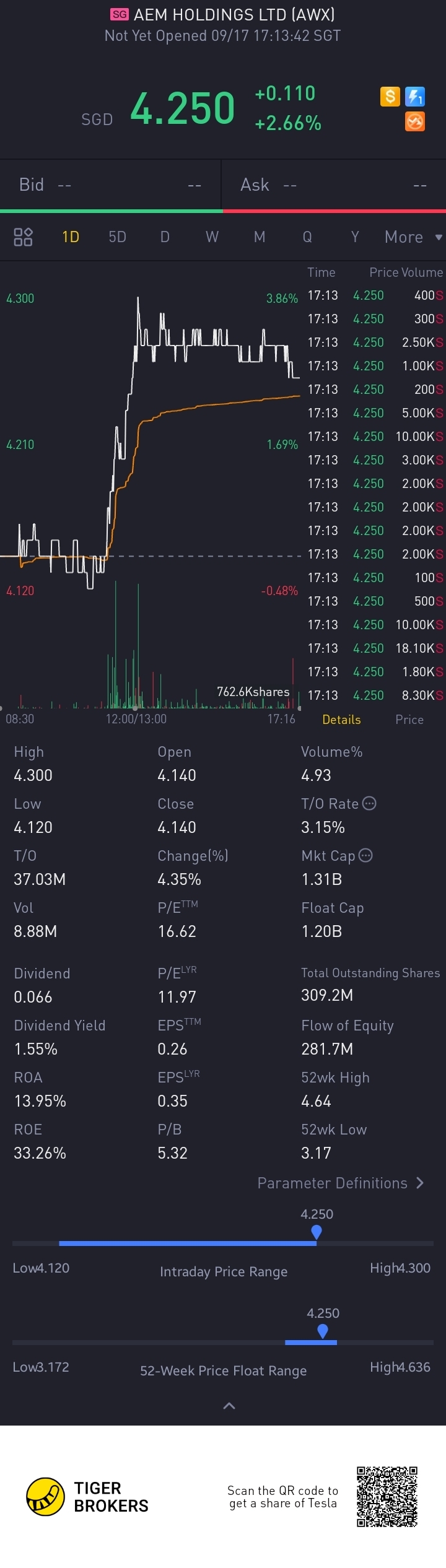Switch to the W weekly chart tab
The image size is (446, 1568).
click(212, 237)
